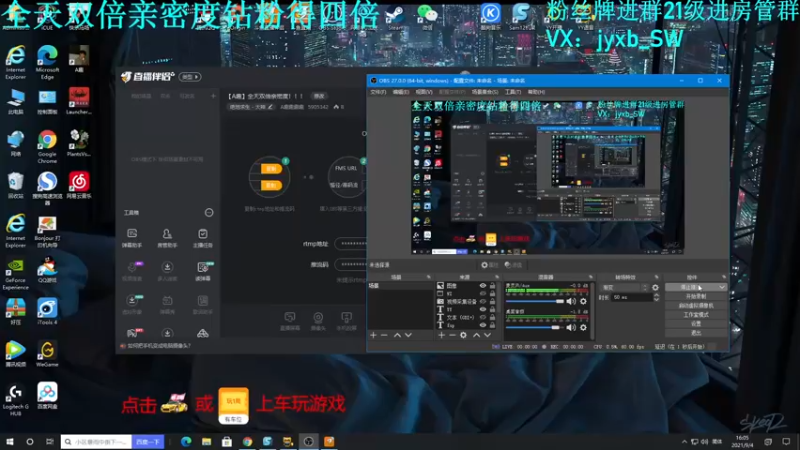Open OBS 视图(V) menu
800x450 pixels.
click(424, 92)
